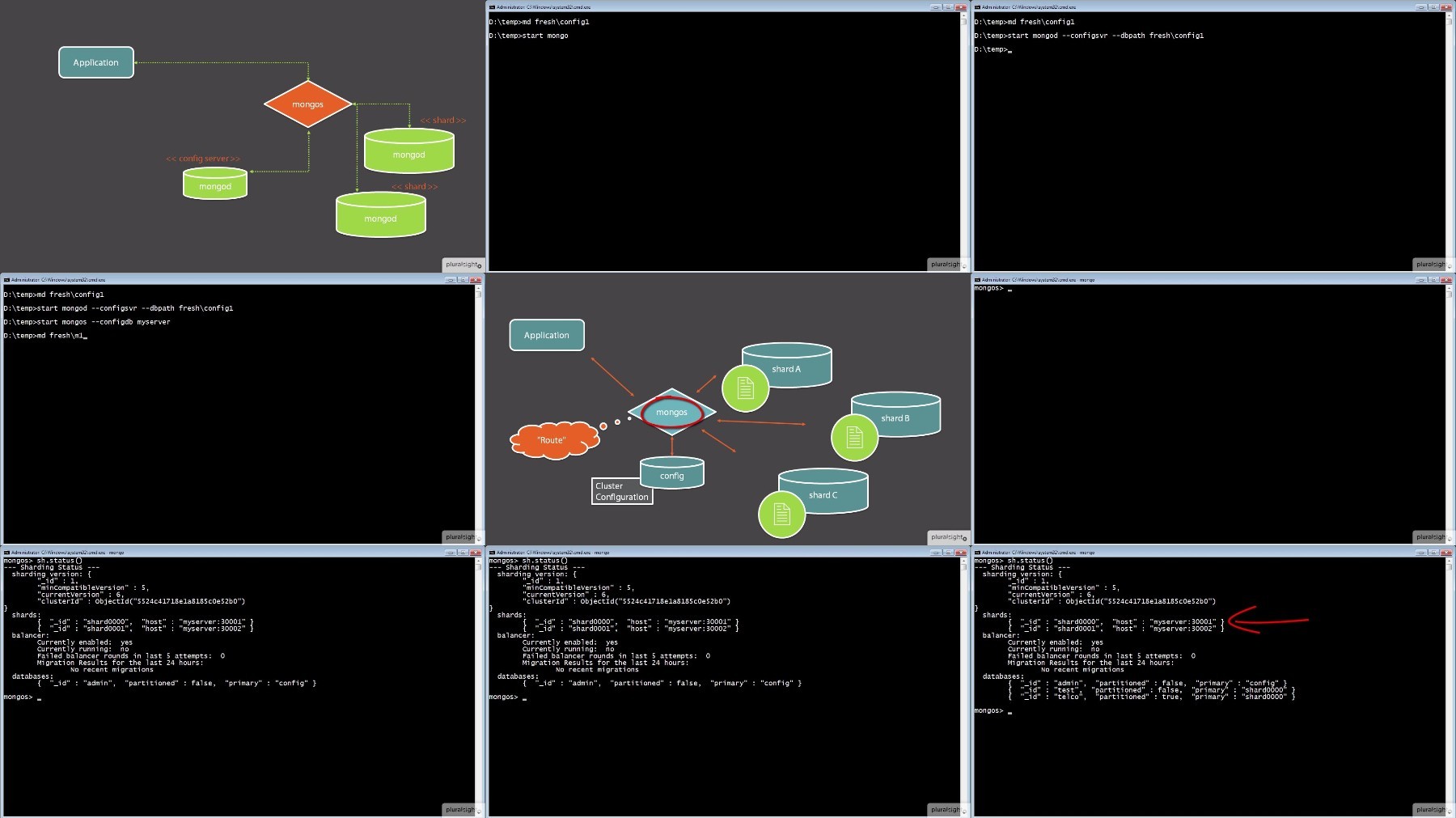Screen dimensions: 1456x818
Task: Click the line "start mongos --configdb myserver"
Action: 87,322
